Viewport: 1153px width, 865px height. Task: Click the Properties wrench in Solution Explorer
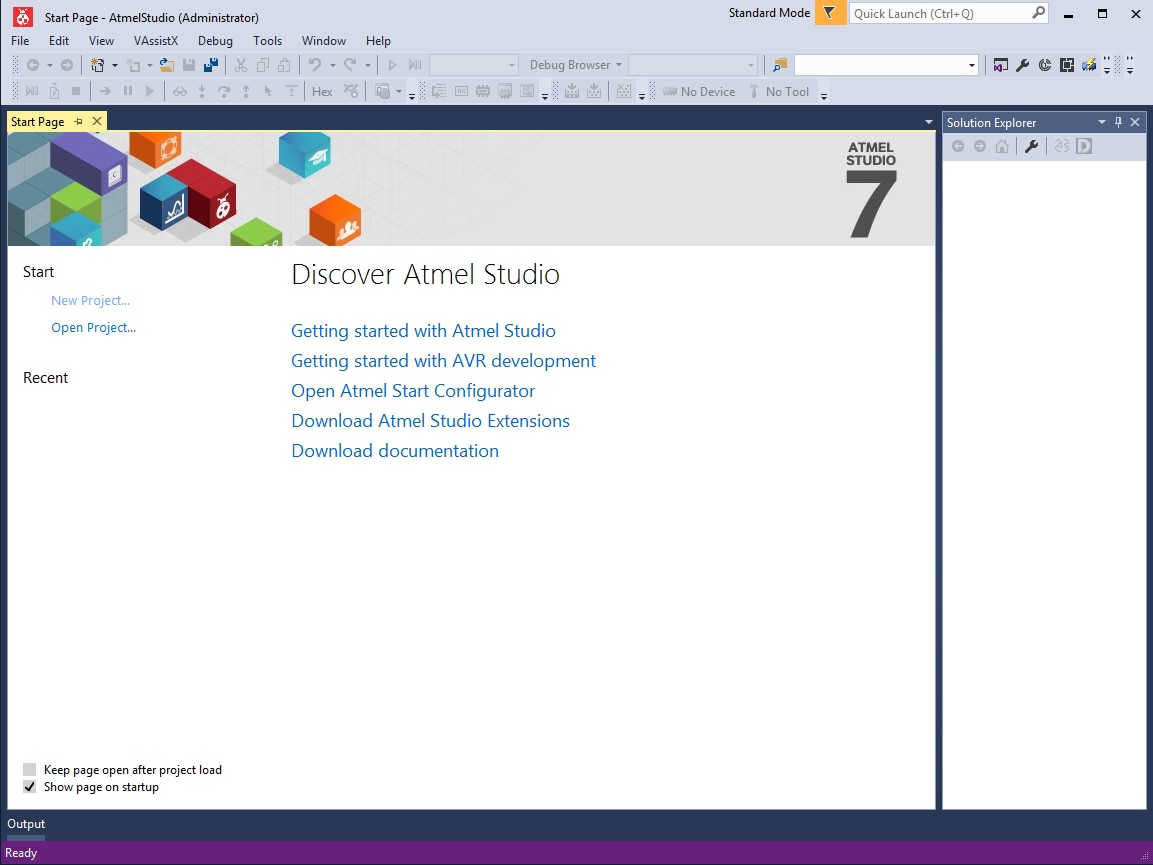click(x=1031, y=146)
